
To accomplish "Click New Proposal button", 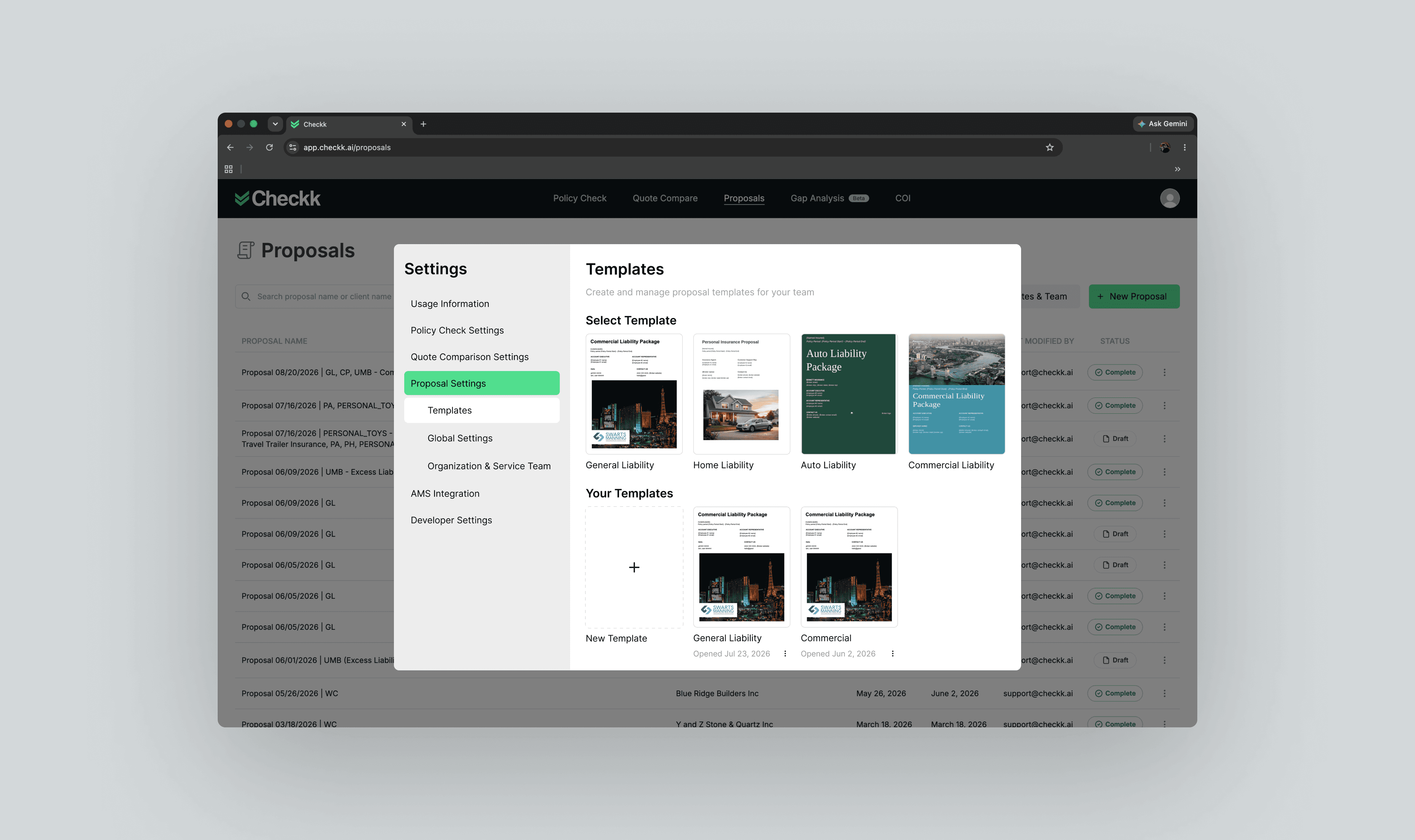I will [x=1134, y=297].
